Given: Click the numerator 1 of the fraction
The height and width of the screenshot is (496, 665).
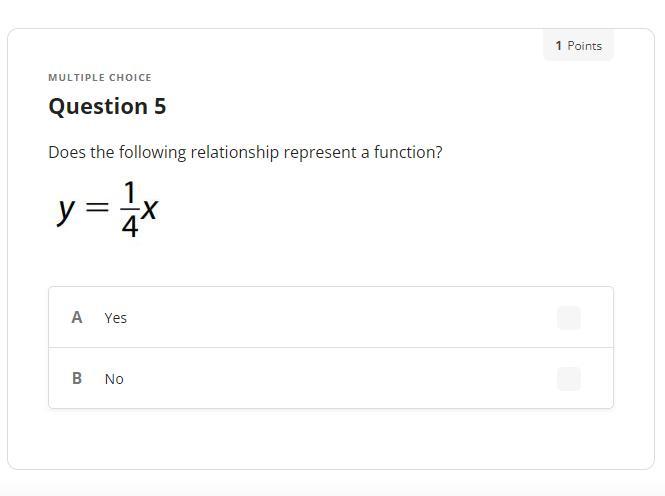Looking at the screenshot, I should coord(130,192).
